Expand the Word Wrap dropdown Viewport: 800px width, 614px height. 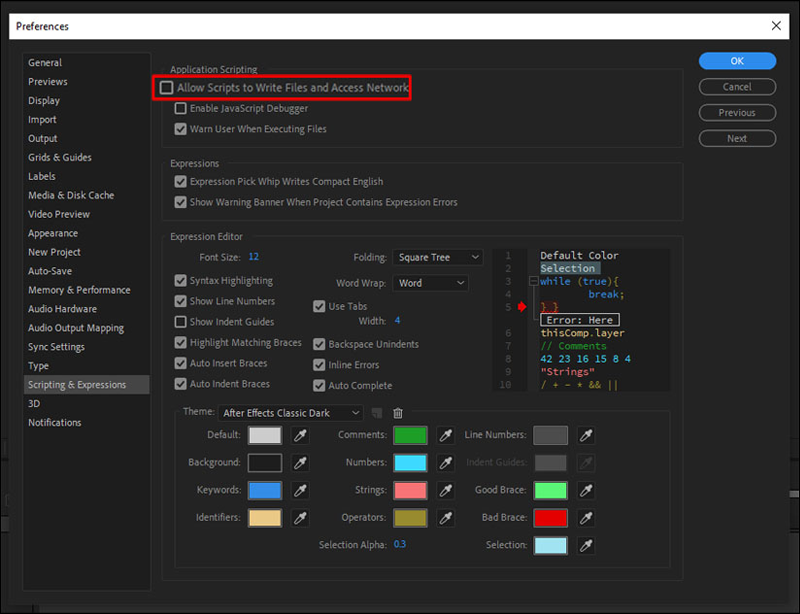[x=431, y=283]
